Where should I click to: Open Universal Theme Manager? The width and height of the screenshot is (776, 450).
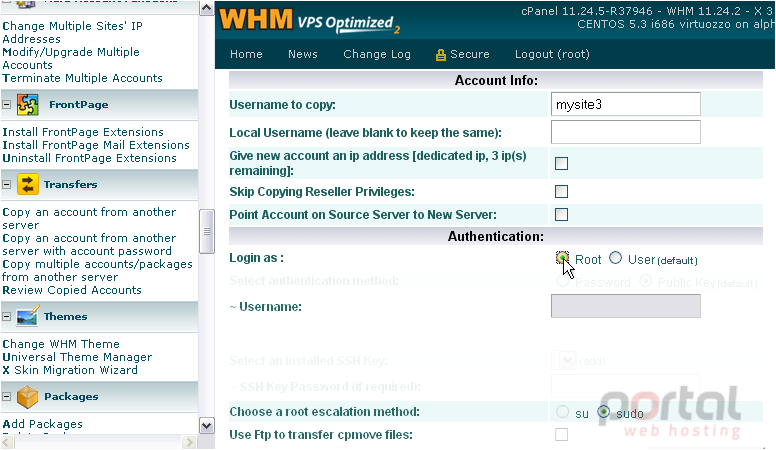pyautogui.click(x=77, y=357)
